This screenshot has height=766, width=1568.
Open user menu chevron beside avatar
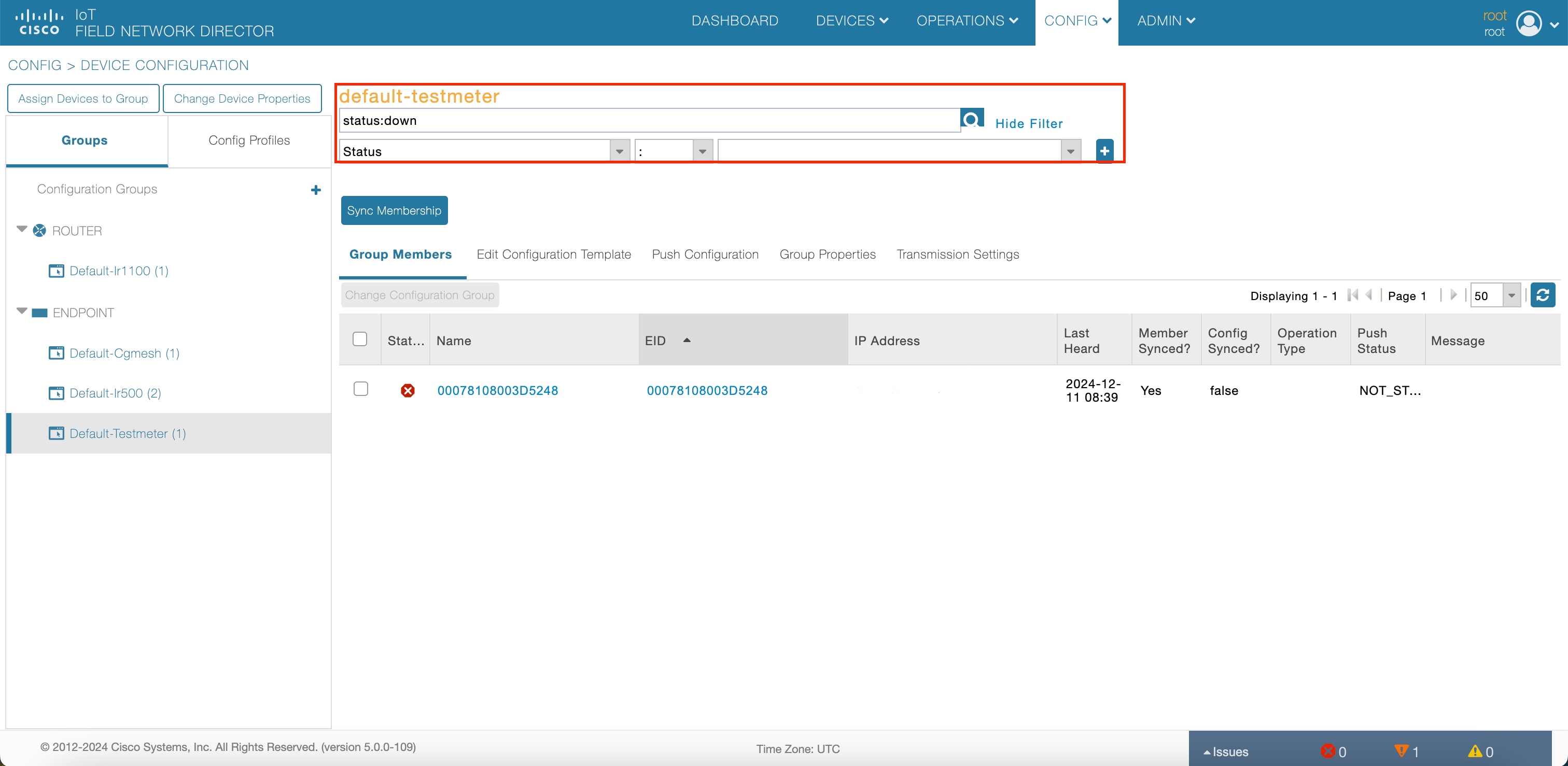click(x=1554, y=25)
